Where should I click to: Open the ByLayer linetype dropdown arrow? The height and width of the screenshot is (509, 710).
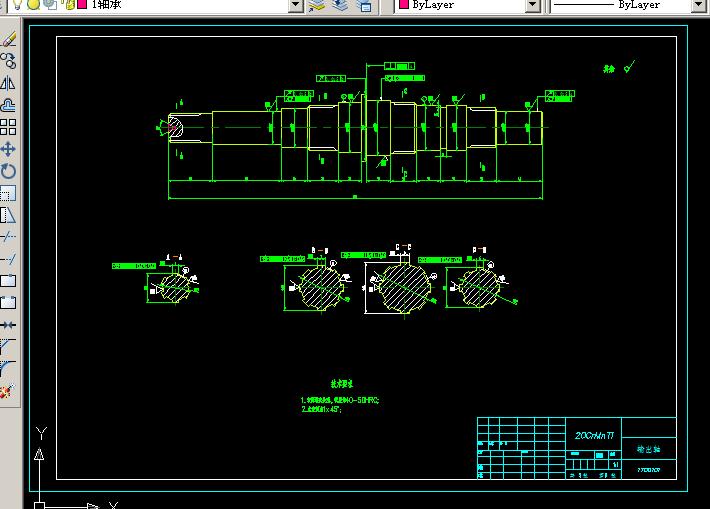[699, 5]
